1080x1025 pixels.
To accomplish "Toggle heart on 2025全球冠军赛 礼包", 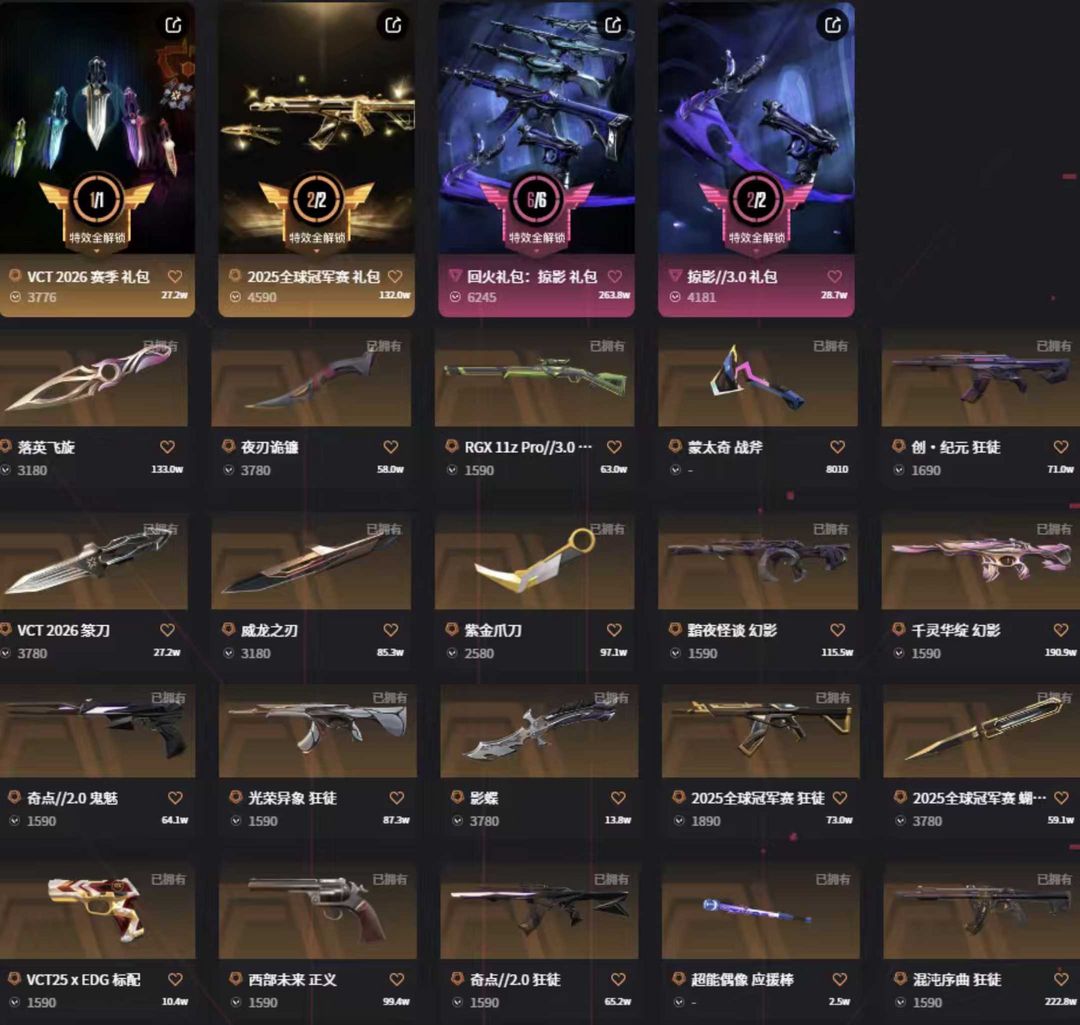I will pos(395,276).
